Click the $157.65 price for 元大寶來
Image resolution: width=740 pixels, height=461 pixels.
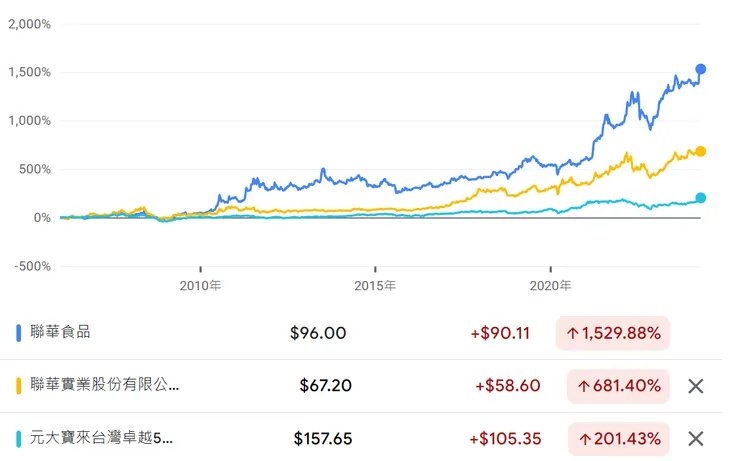(319, 438)
